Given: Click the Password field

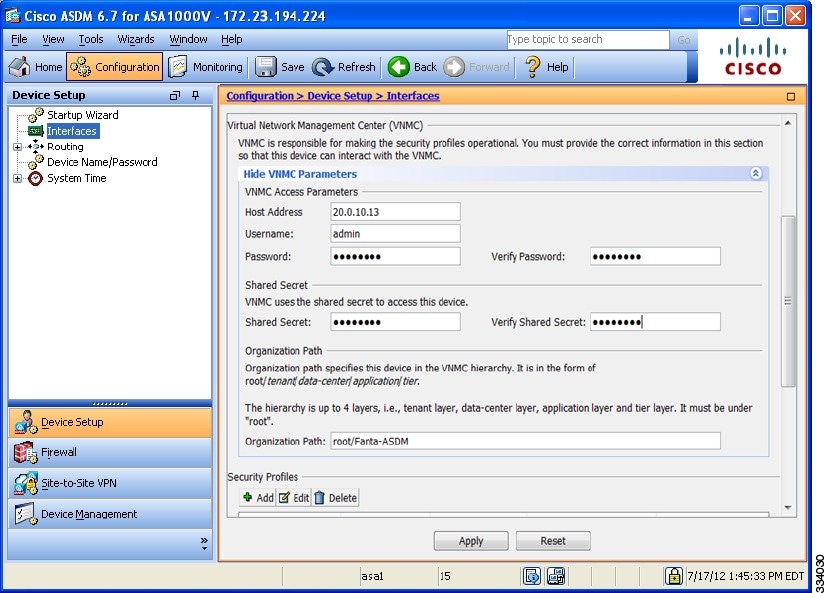Looking at the screenshot, I should 395,256.
